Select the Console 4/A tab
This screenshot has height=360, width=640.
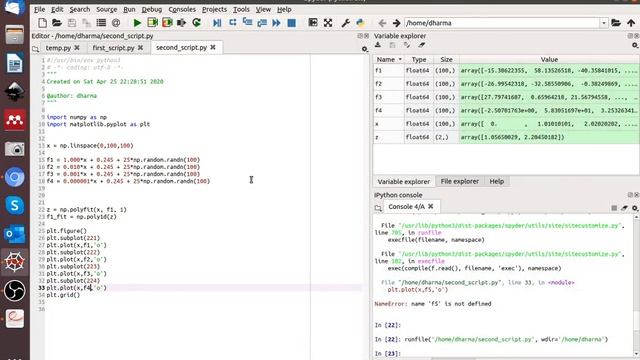coord(407,207)
